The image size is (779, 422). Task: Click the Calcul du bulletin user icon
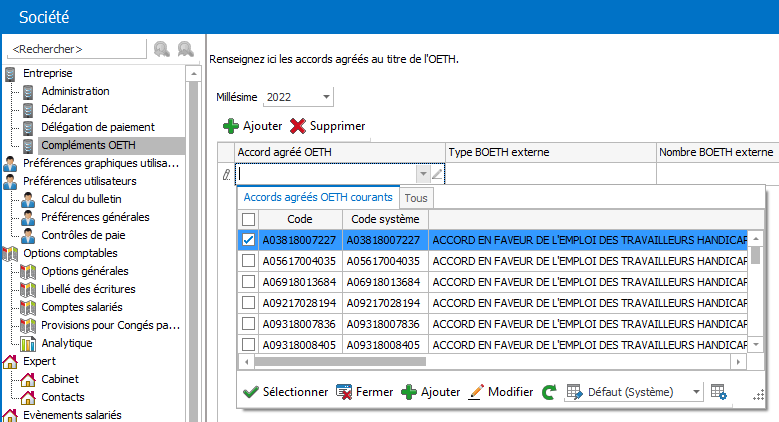28,199
